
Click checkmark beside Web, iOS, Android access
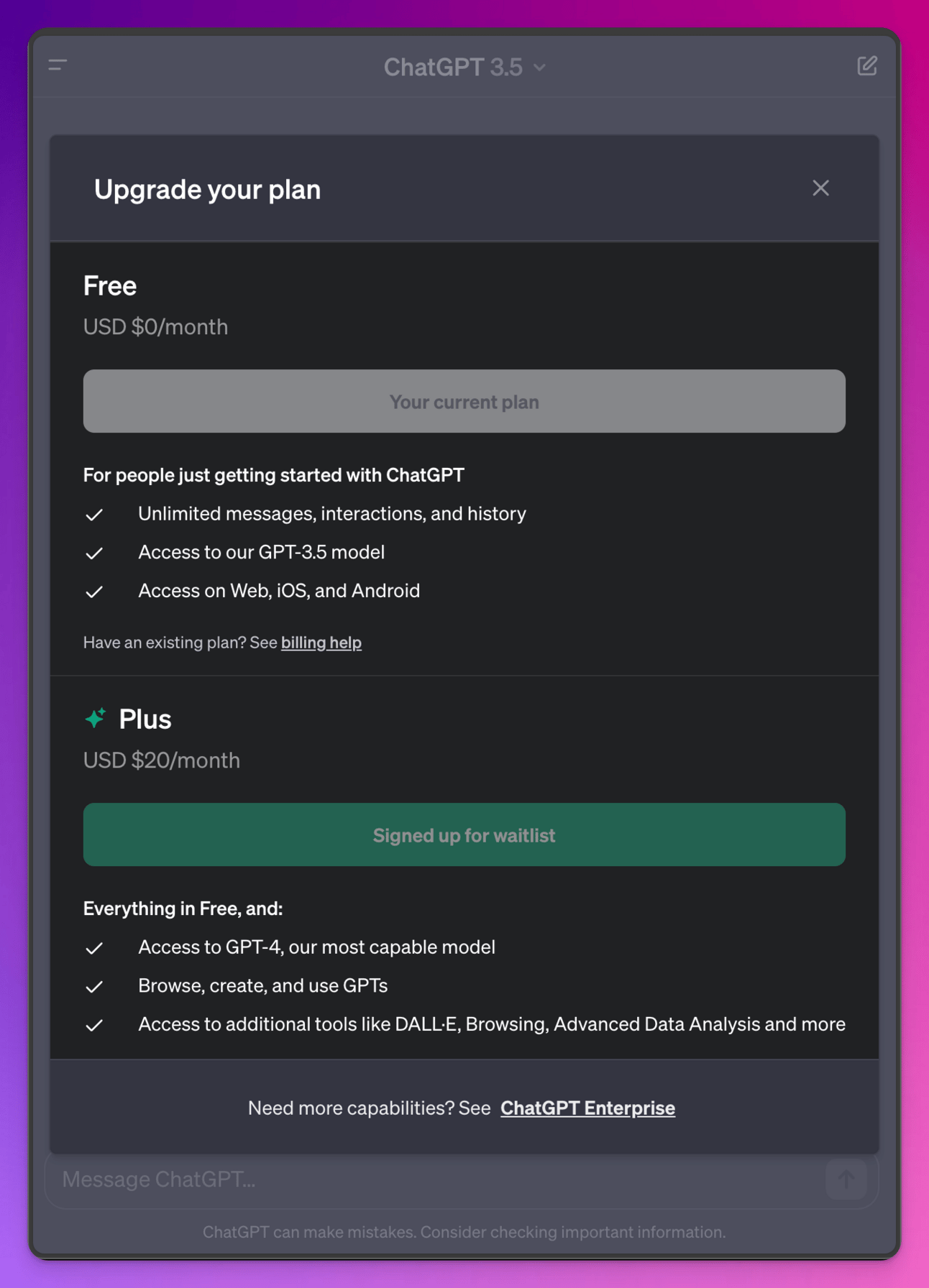tap(94, 592)
